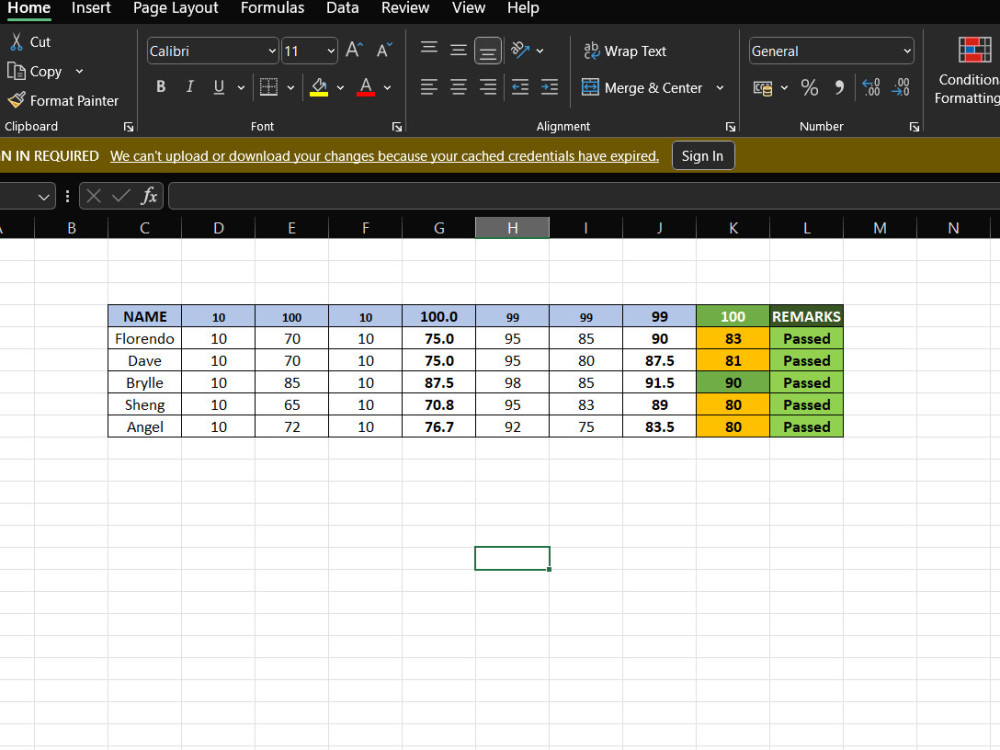Toggle Wrap Text
Image resolution: width=1000 pixels, height=750 pixels.
[624, 51]
